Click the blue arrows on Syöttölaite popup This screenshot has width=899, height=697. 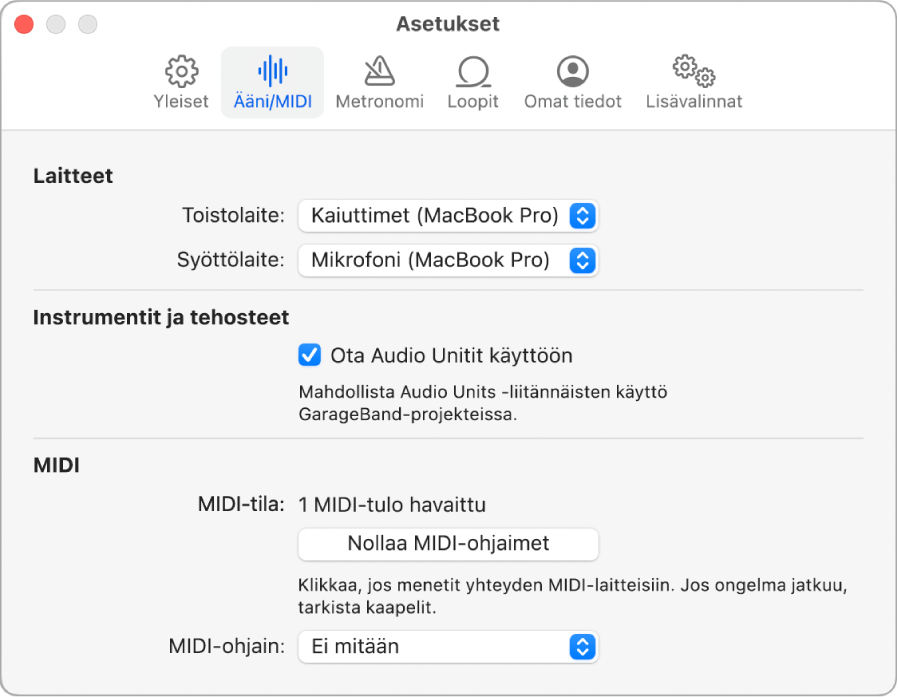(585, 261)
